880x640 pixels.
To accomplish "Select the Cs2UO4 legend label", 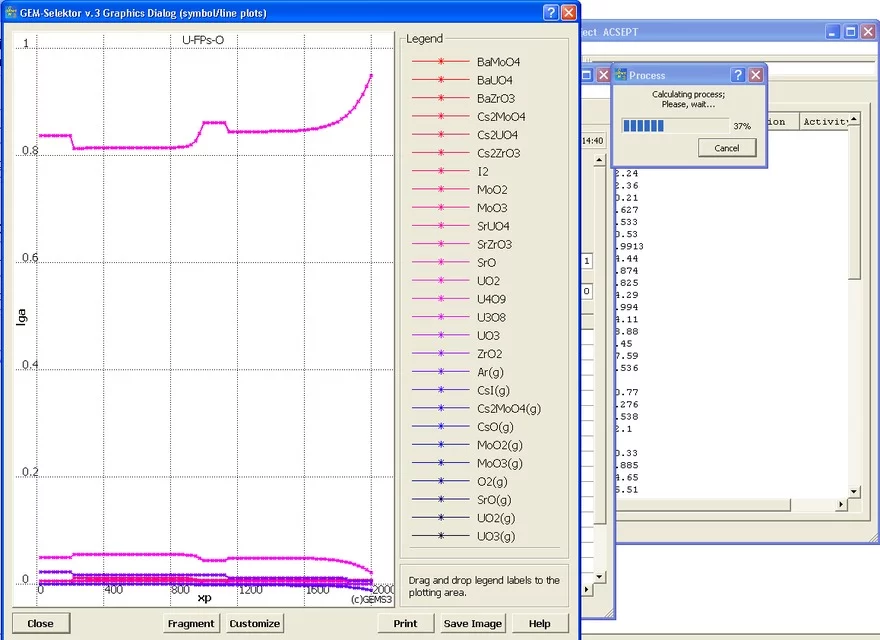I will point(497,135).
